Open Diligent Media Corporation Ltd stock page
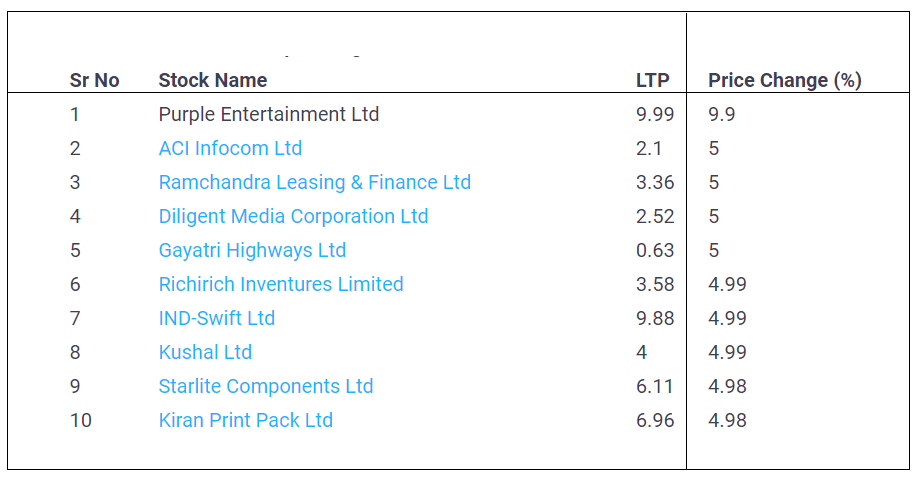Viewport: 919px width, 478px height. (293, 216)
